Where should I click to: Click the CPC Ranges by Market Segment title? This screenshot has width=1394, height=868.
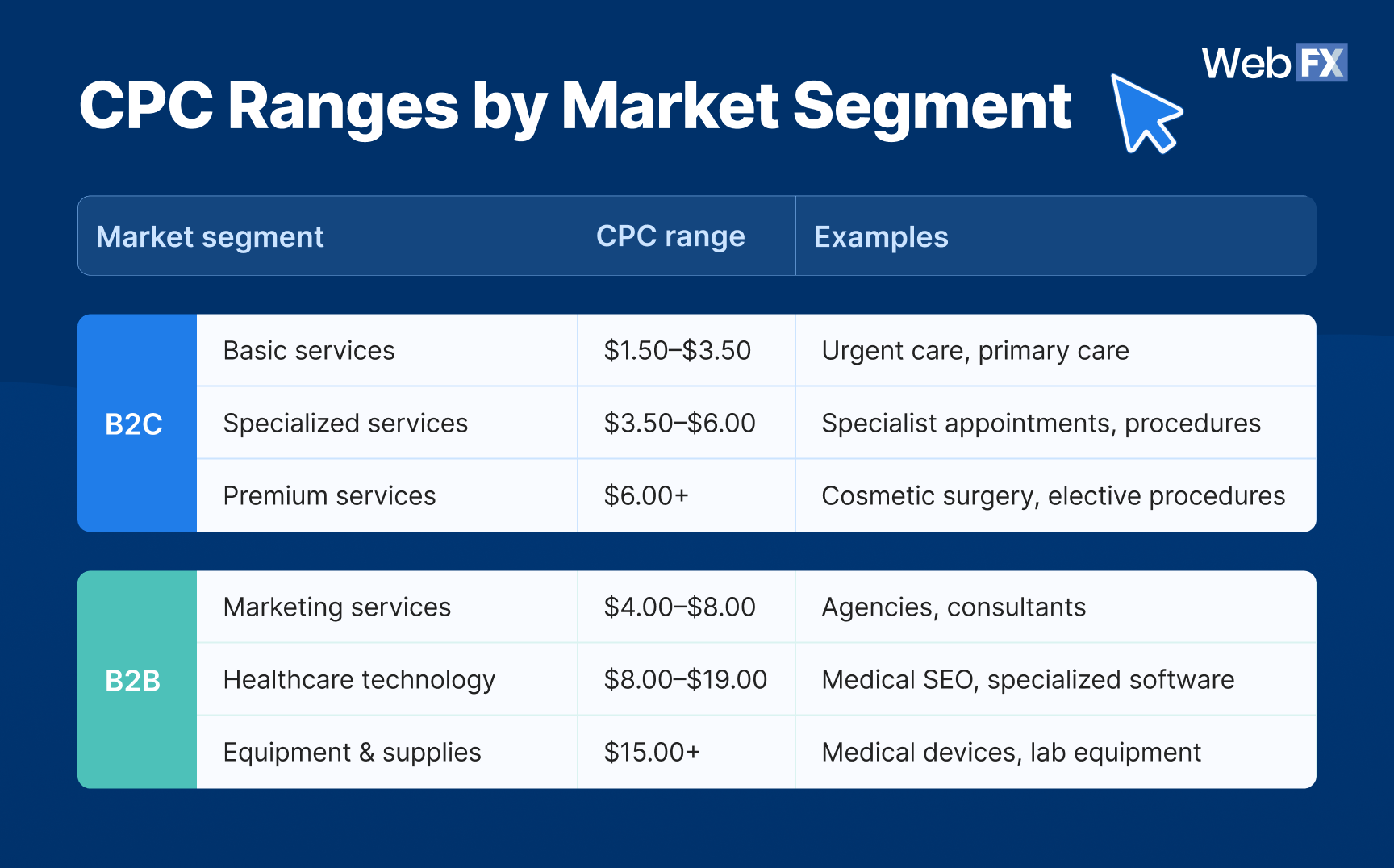click(x=574, y=106)
